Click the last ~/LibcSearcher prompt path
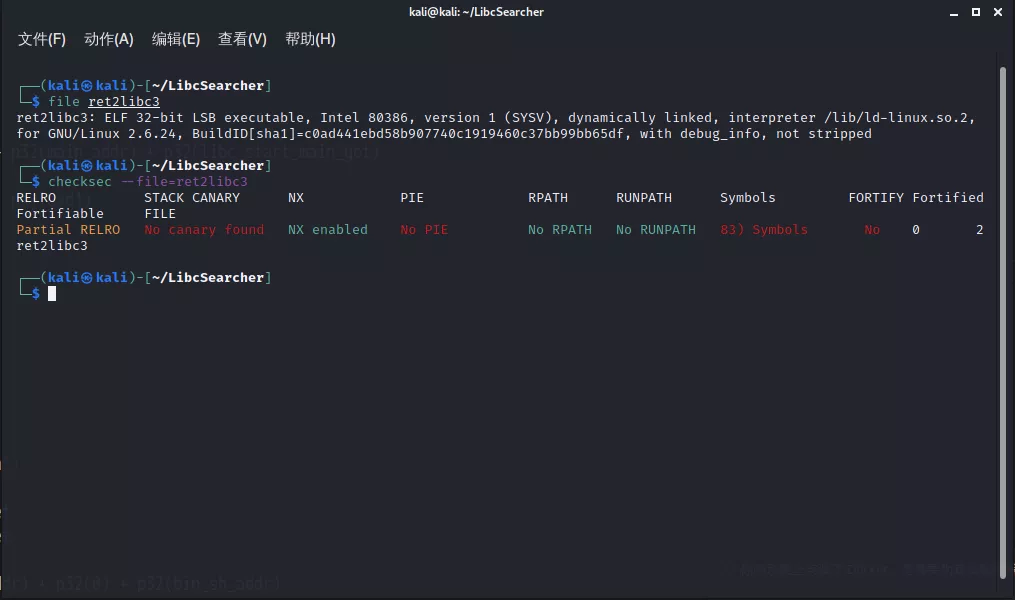Viewport: 1015px width, 600px height. pyautogui.click(x=208, y=278)
